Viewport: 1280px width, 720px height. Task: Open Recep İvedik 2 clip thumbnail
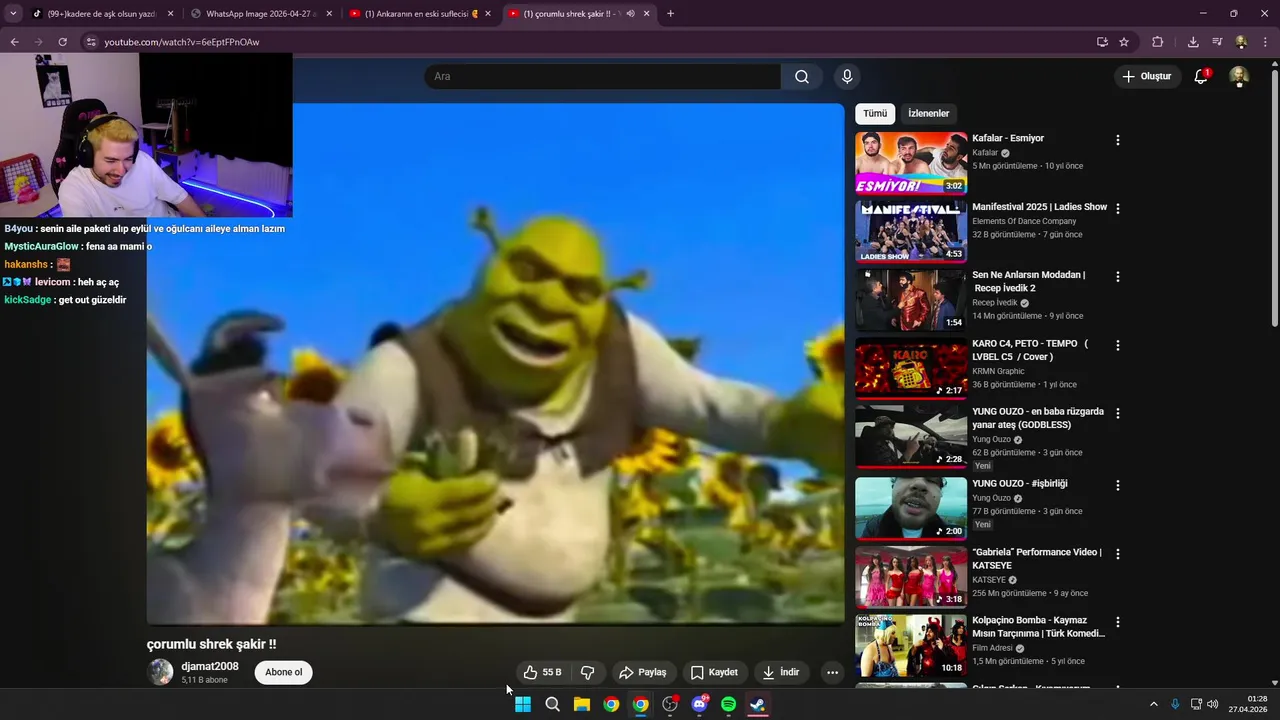(911, 299)
